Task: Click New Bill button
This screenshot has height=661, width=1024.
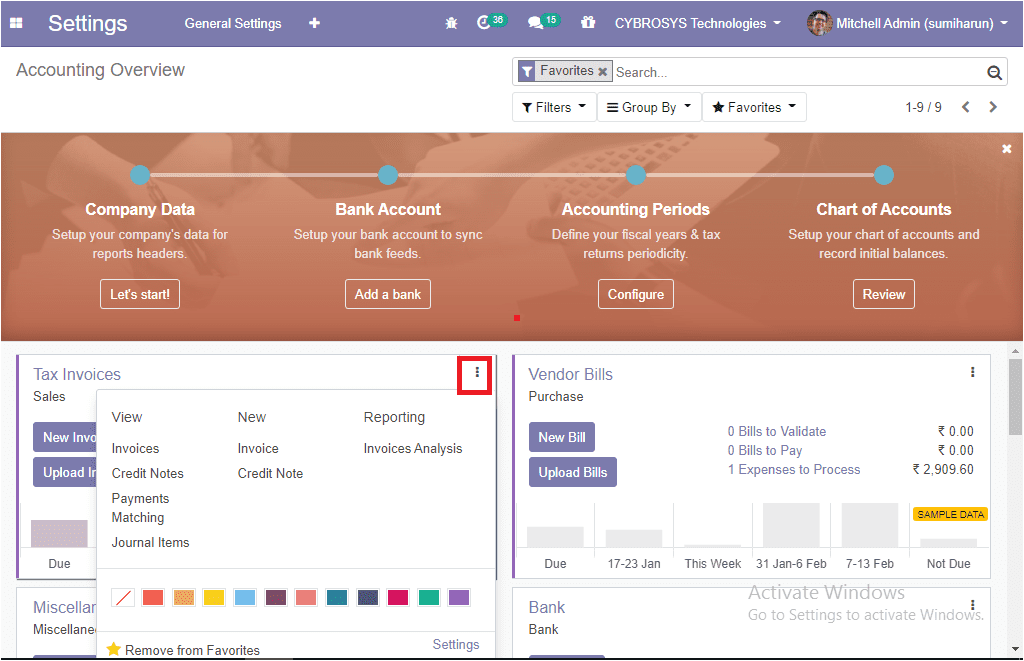Action: 562,437
